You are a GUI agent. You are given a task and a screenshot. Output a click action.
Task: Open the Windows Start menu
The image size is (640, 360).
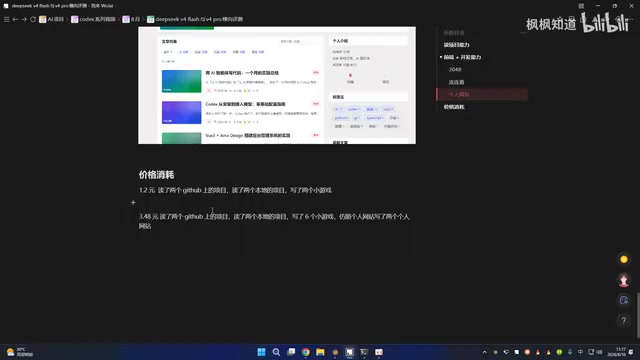[x=261, y=352]
